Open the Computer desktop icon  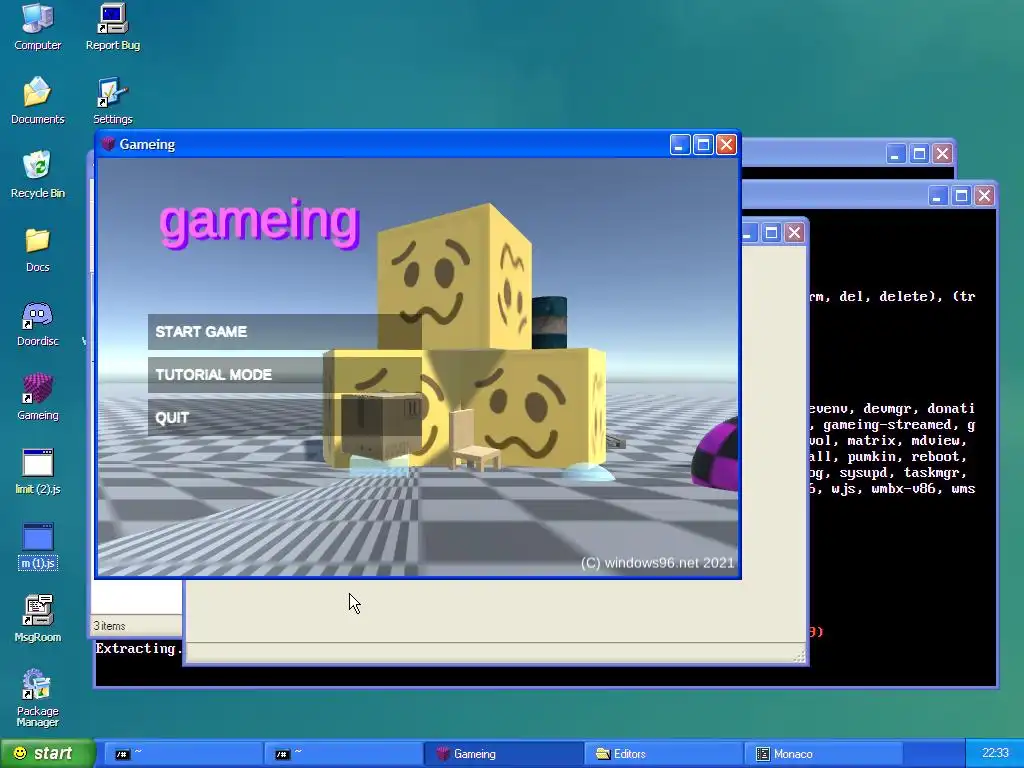[37, 27]
